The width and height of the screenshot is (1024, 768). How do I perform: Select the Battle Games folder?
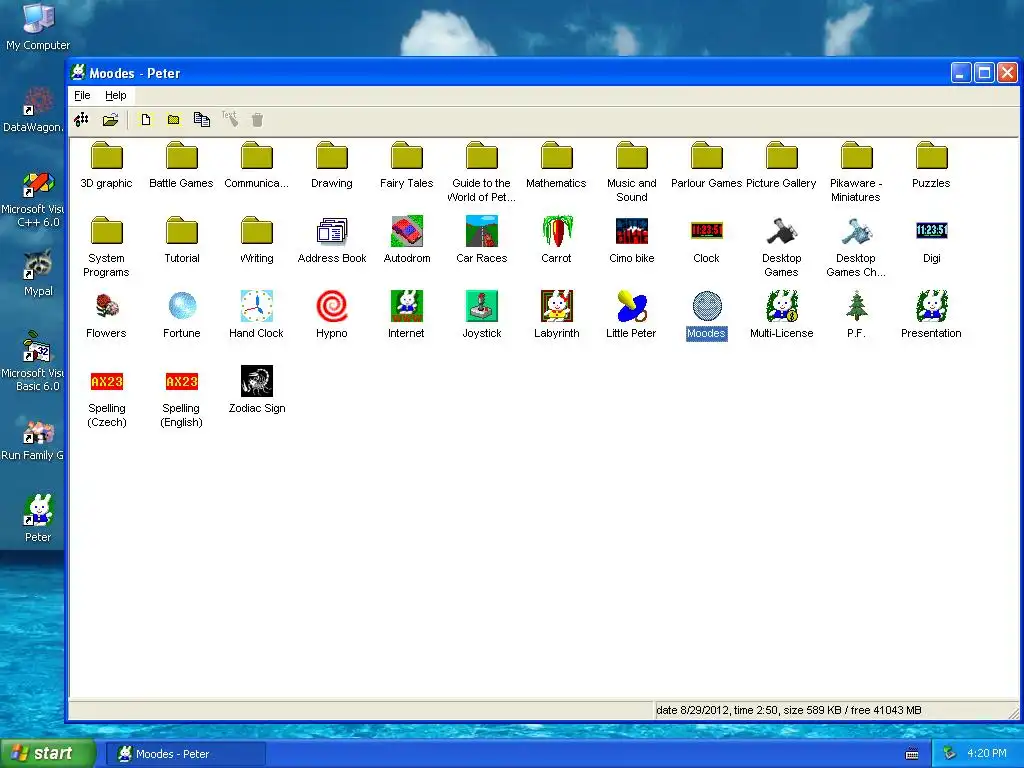(182, 156)
